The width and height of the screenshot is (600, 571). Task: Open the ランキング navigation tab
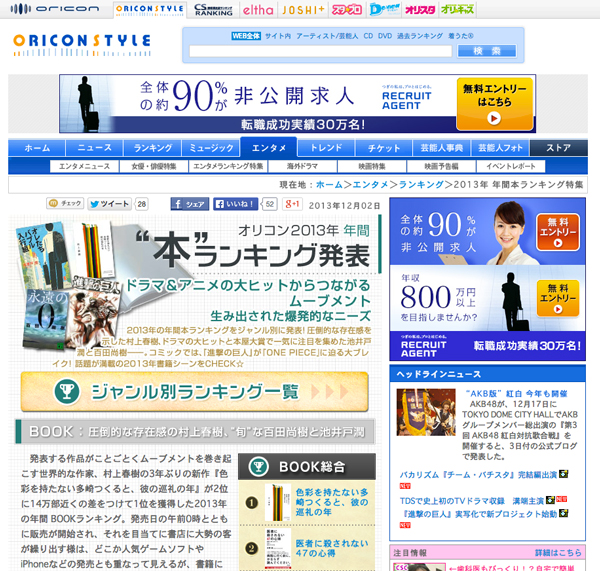153,148
